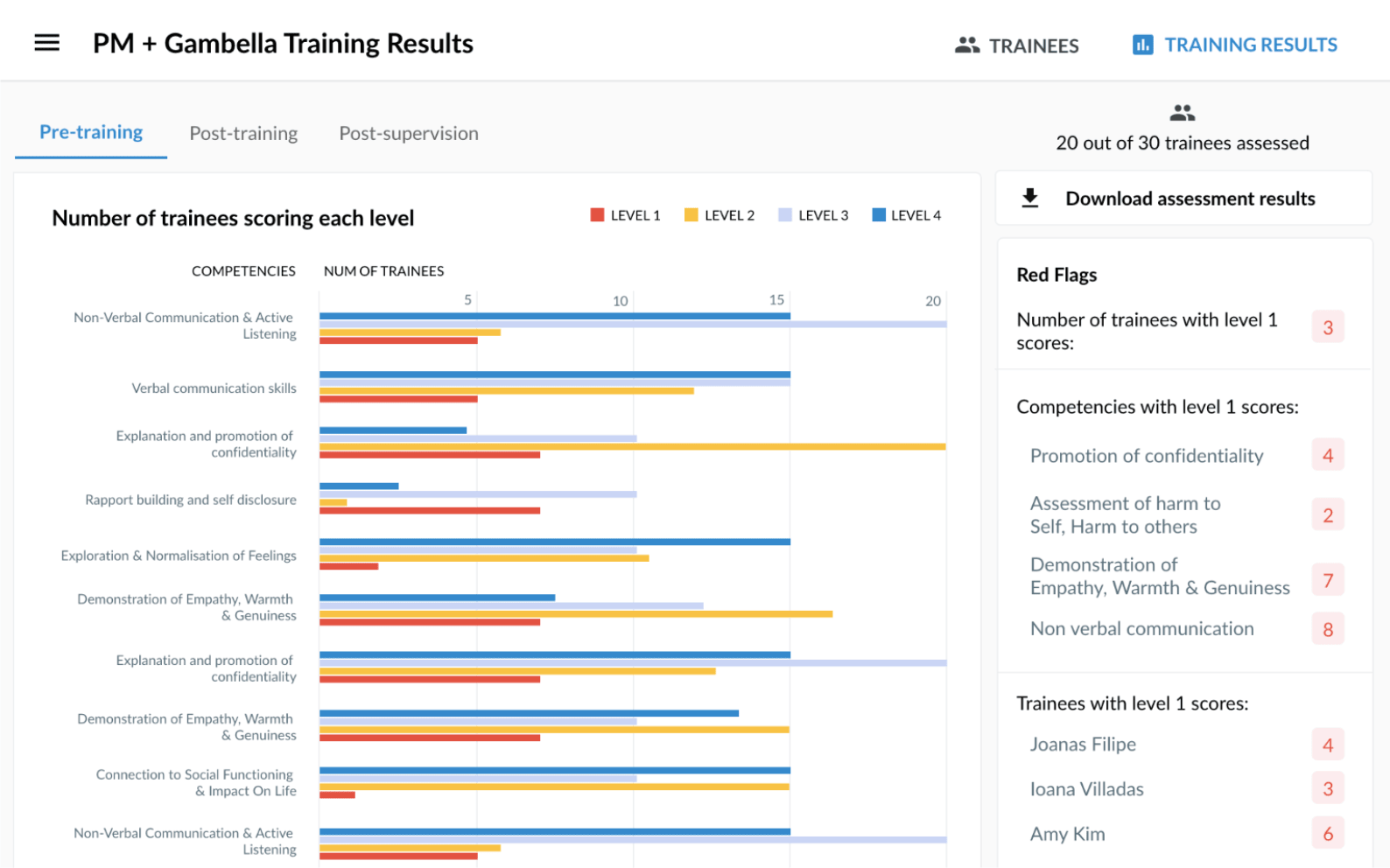Image resolution: width=1390 pixels, height=868 pixels.
Task: Download assessment results
Action: pos(1190,199)
